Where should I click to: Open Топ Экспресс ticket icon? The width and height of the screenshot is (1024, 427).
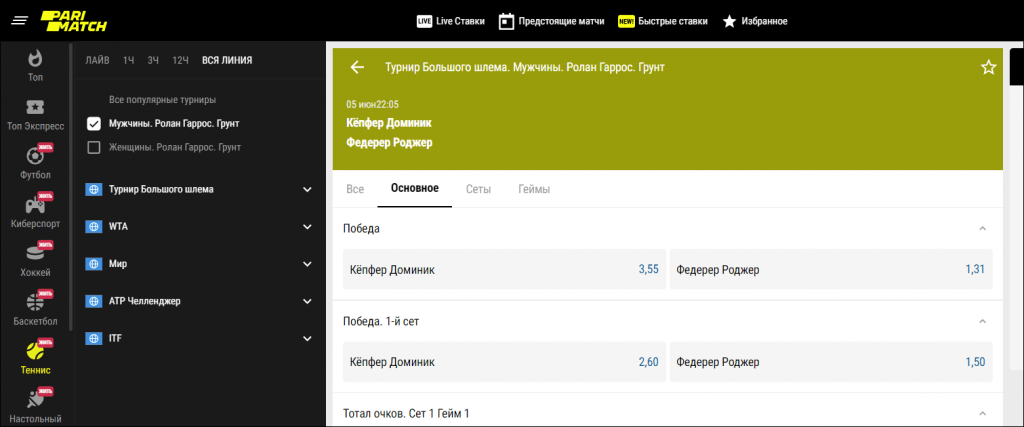(35, 107)
